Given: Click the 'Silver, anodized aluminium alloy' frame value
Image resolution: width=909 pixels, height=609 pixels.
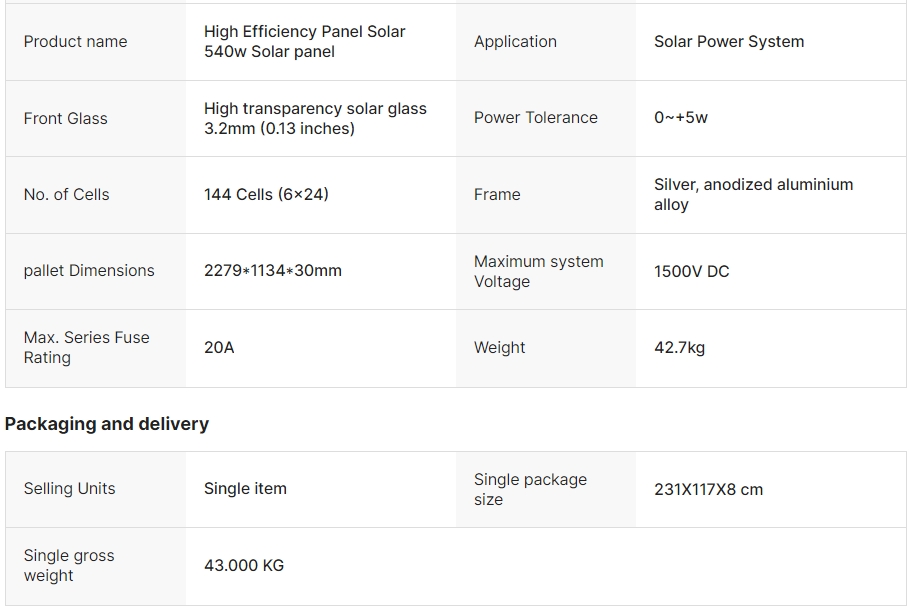Looking at the screenshot, I should [x=753, y=195].
